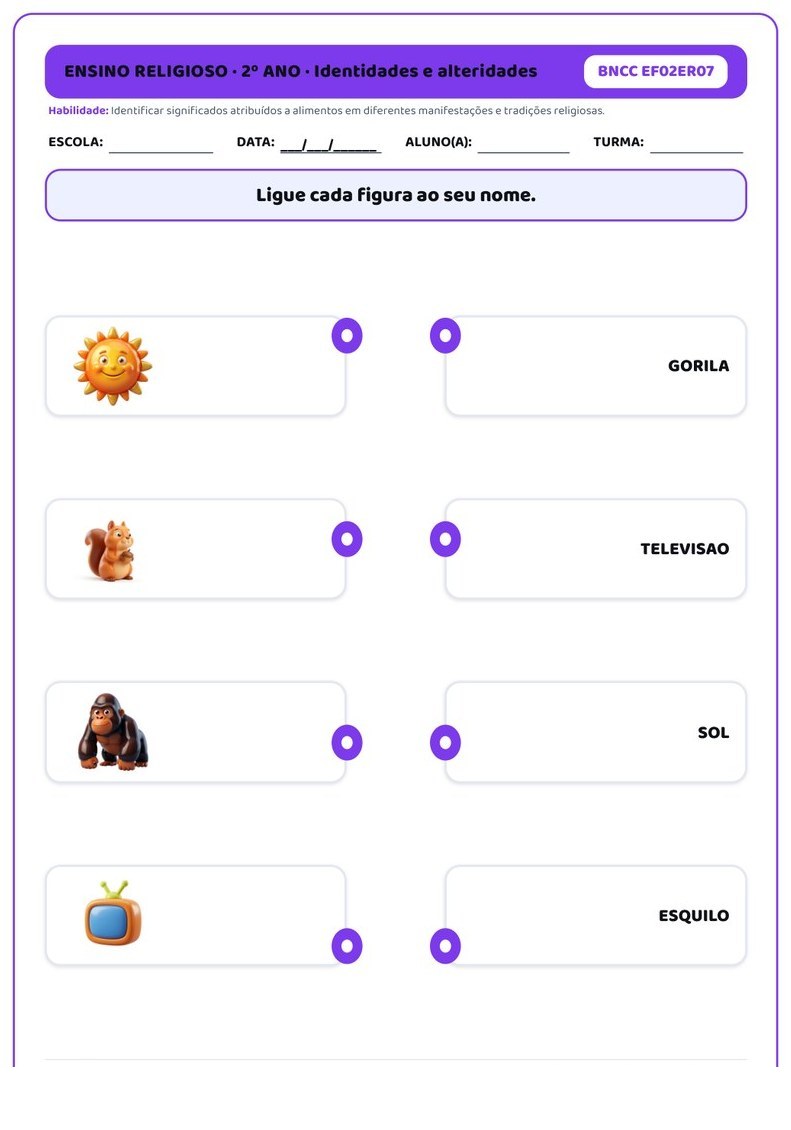Select the purple connector dot beside the gorilla

(x=347, y=742)
